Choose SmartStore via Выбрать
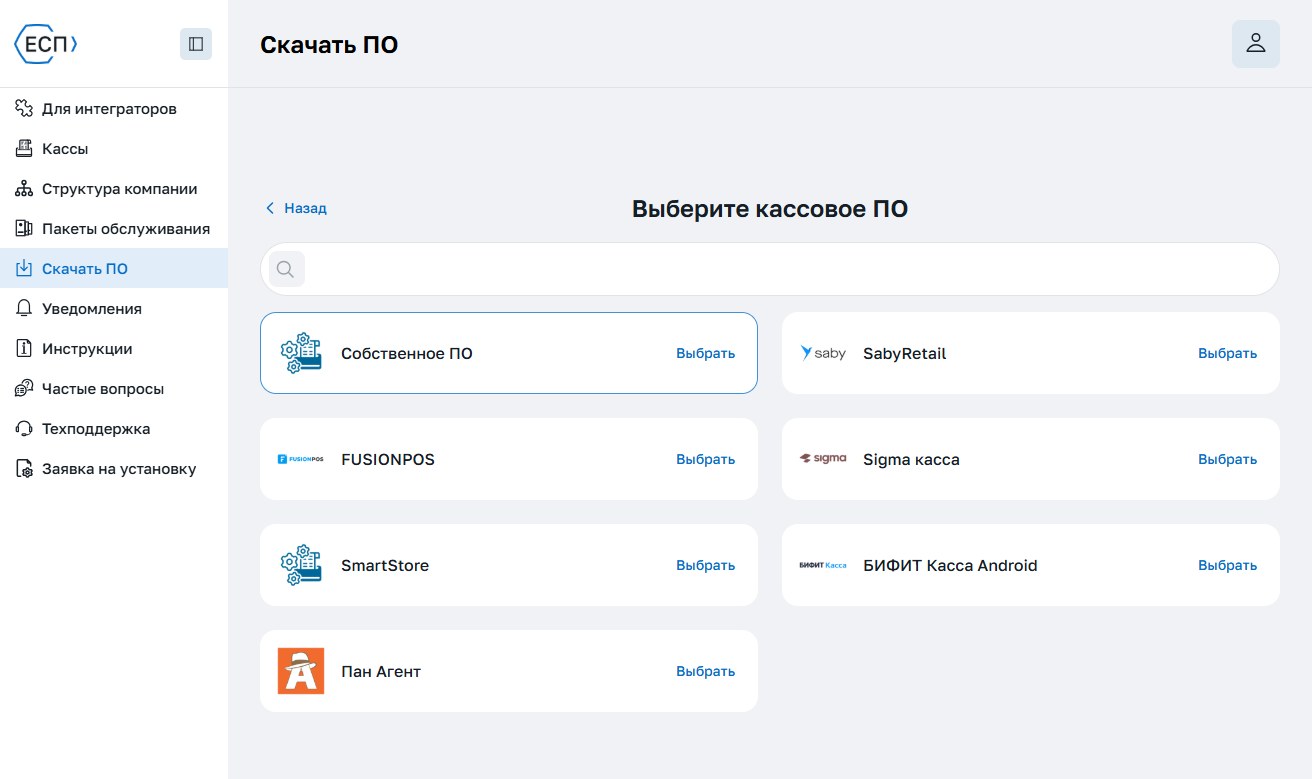The height and width of the screenshot is (779, 1312). (x=705, y=565)
